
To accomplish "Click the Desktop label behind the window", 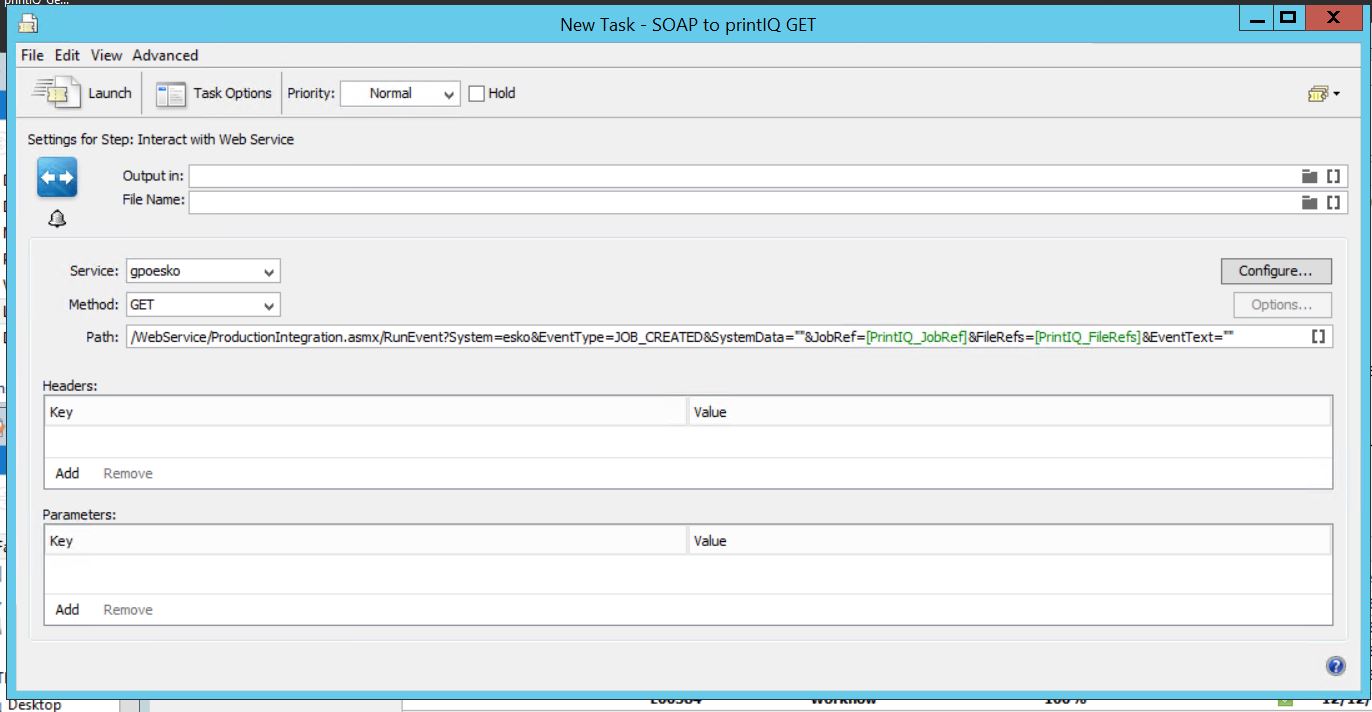I will (x=35, y=704).
